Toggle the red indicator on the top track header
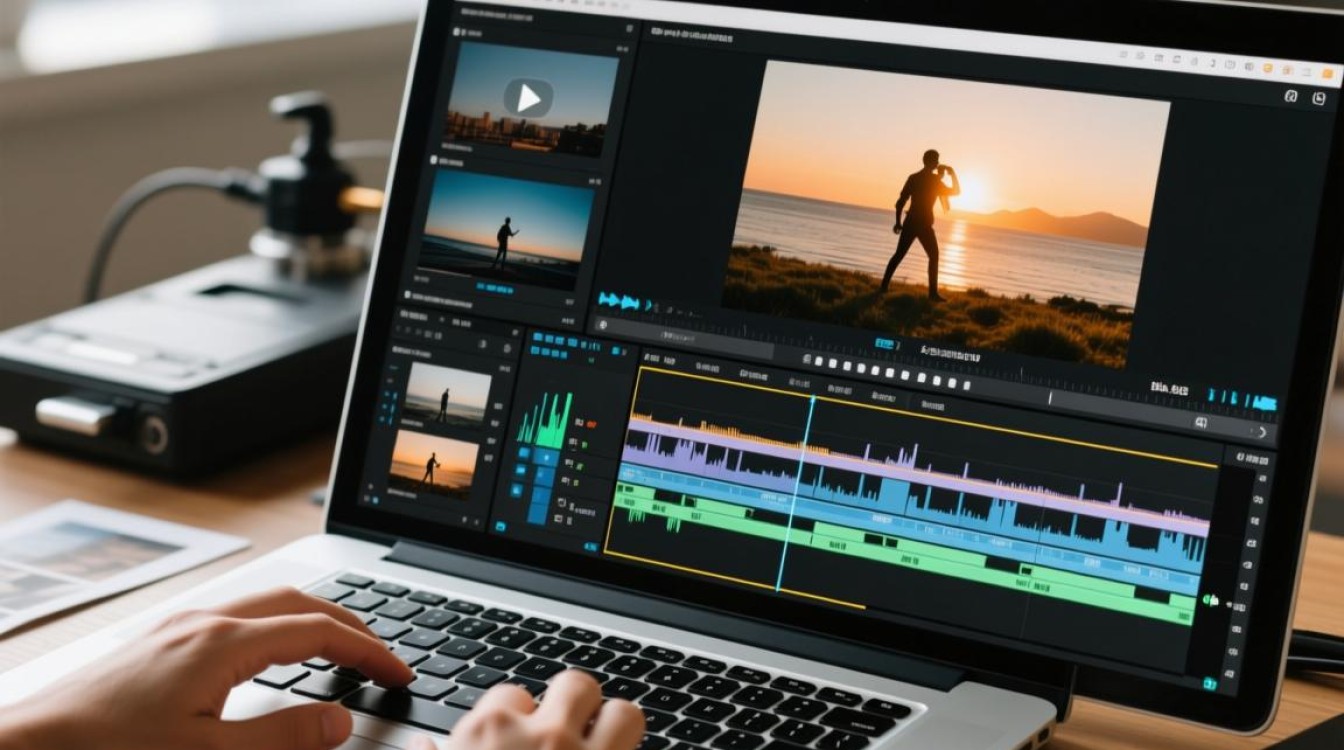 coord(592,424)
